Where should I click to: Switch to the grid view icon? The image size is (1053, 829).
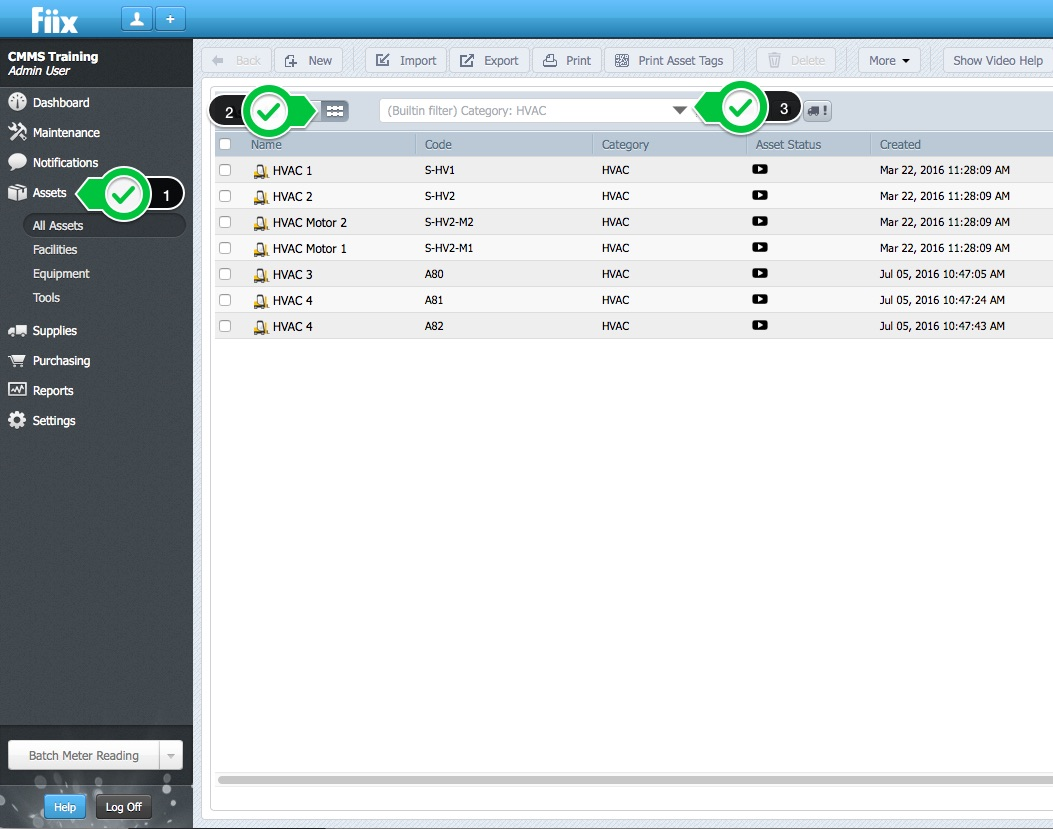(335, 111)
